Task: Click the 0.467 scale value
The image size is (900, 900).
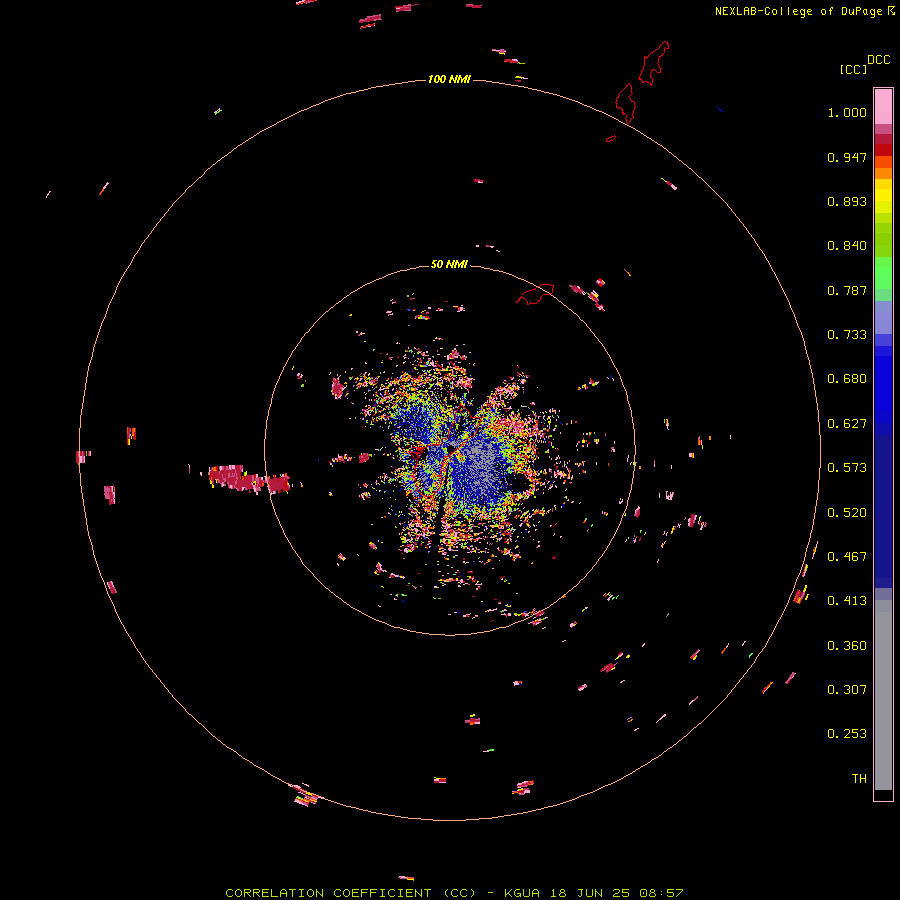Action: coord(847,557)
